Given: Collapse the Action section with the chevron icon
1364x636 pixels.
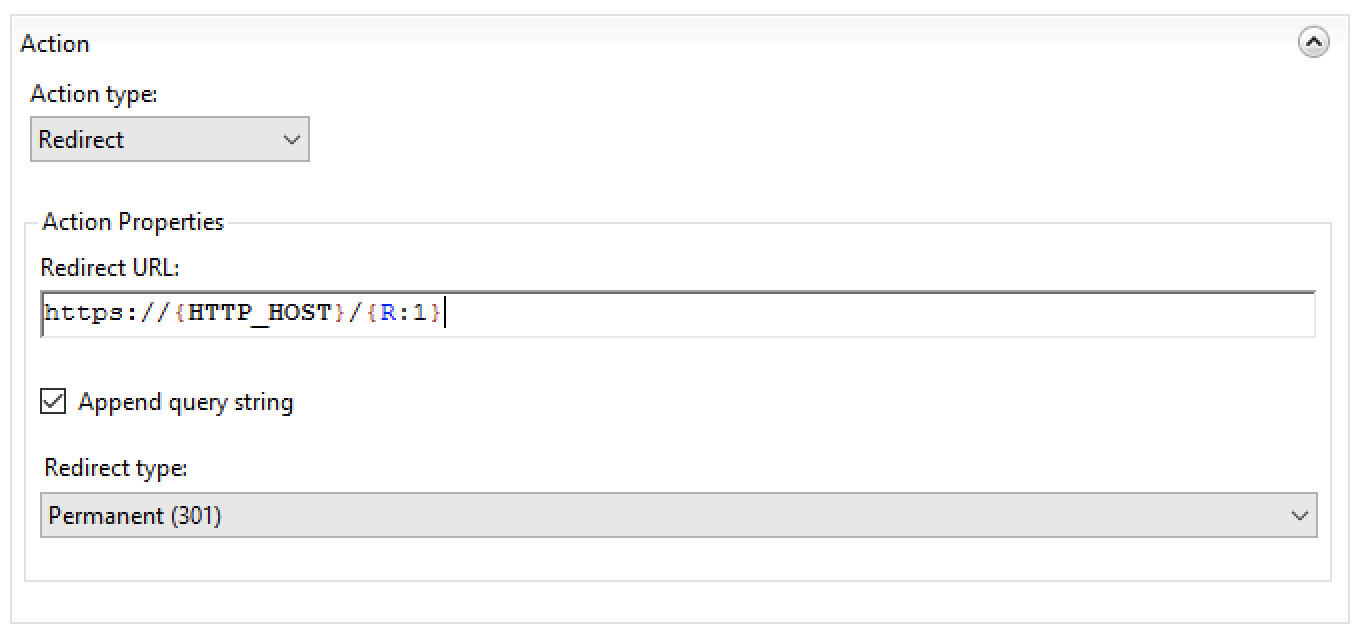Looking at the screenshot, I should [1313, 43].
